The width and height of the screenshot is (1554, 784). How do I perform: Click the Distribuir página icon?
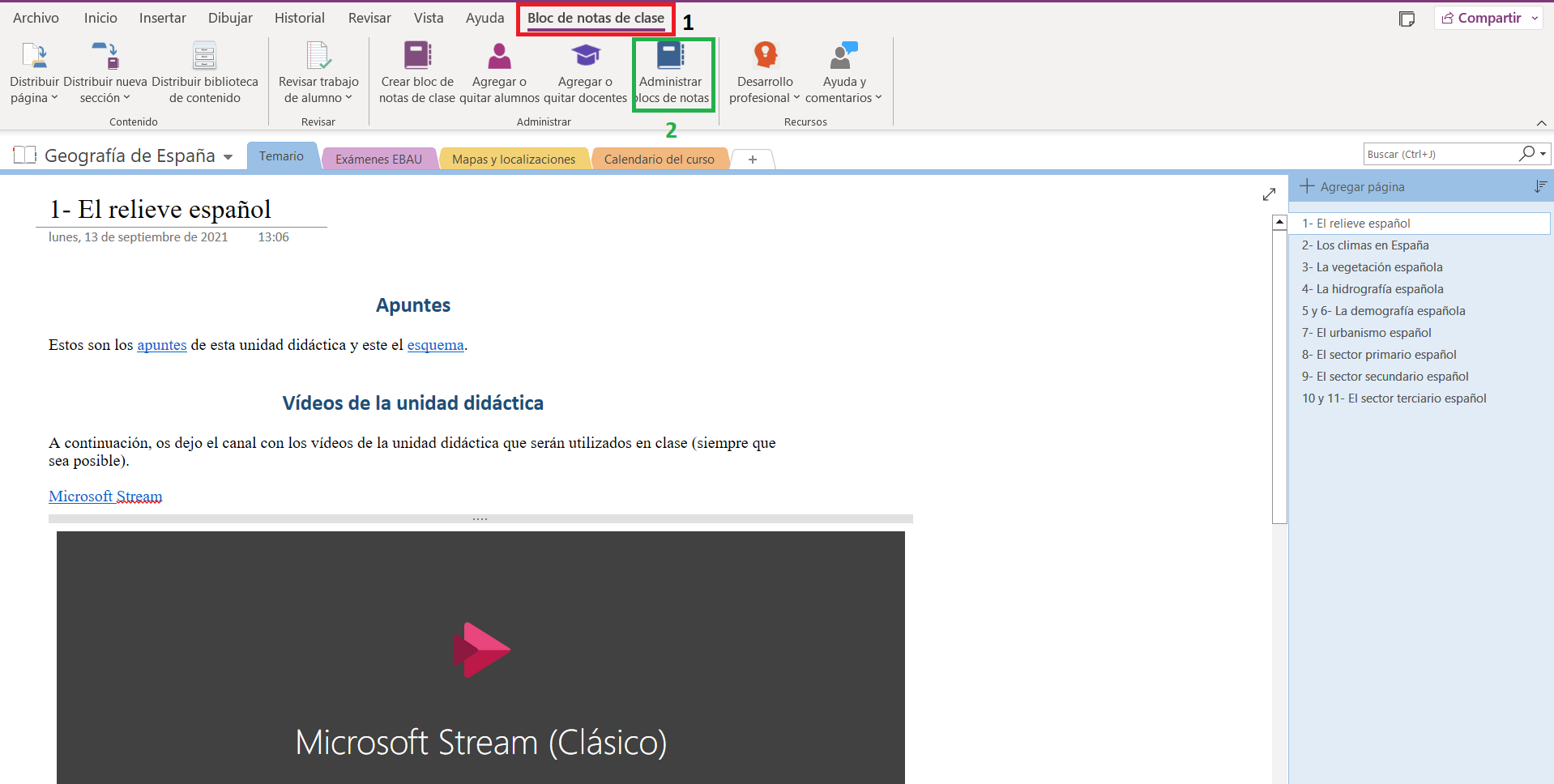[34, 56]
